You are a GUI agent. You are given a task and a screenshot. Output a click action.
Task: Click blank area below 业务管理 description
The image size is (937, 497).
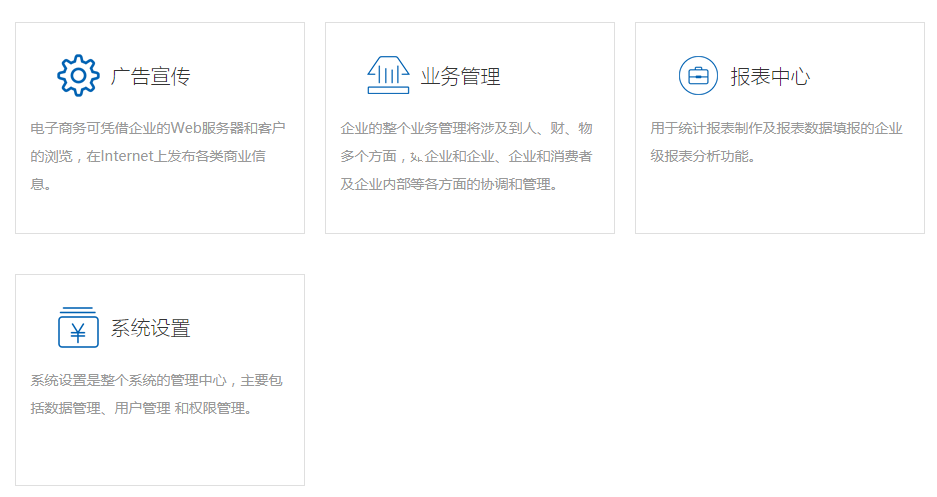pos(469,214)
